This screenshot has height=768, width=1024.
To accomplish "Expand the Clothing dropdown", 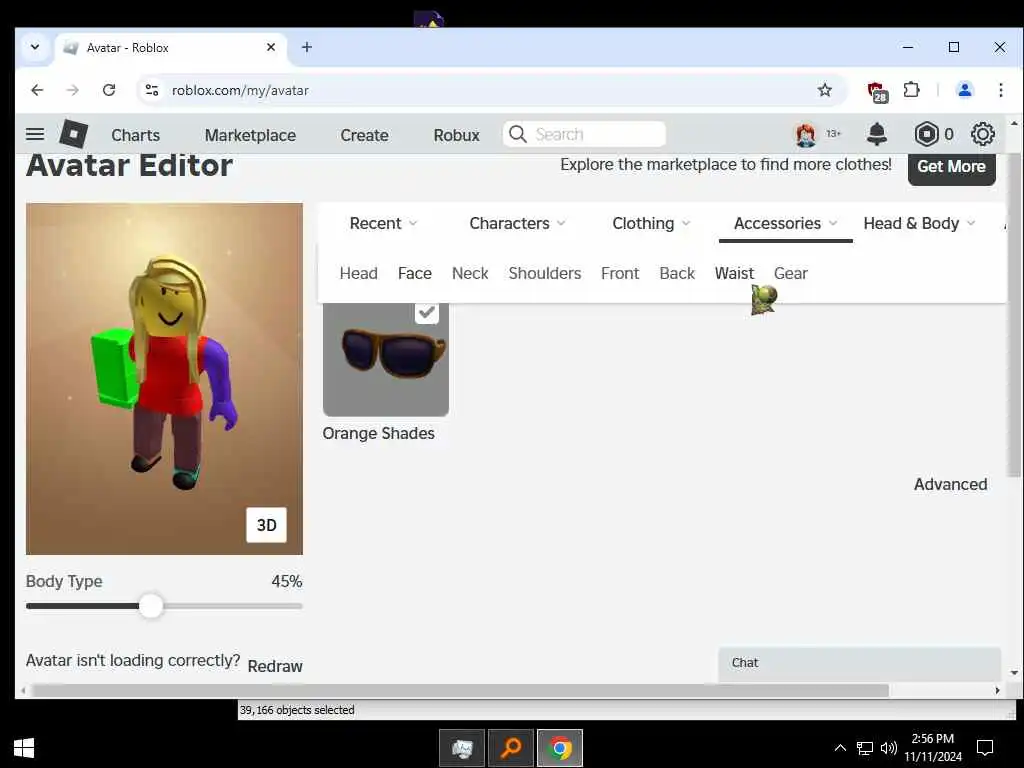I will coord(651,223).
